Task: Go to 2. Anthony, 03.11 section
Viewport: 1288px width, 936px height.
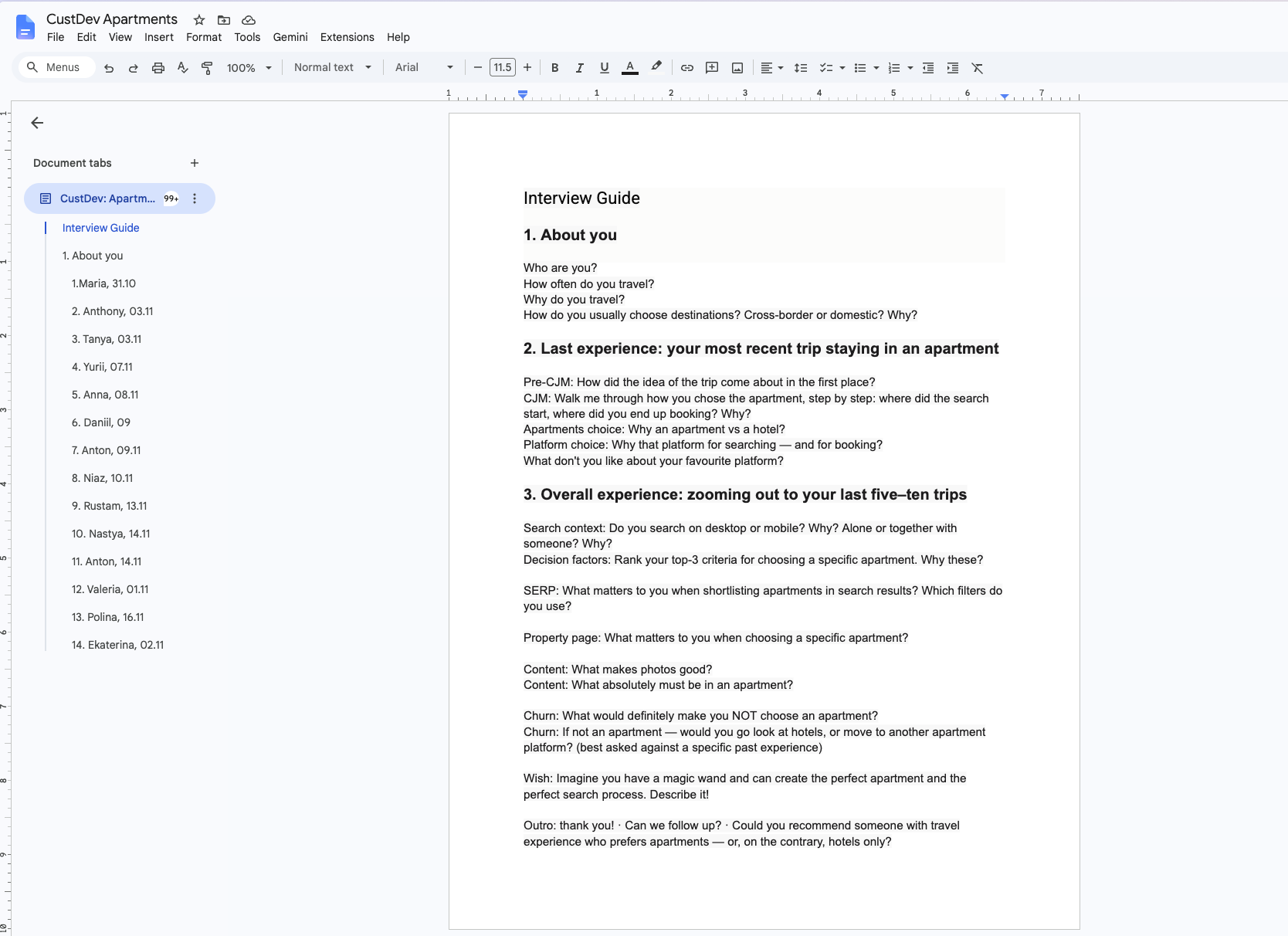Action: pos(113,311)
